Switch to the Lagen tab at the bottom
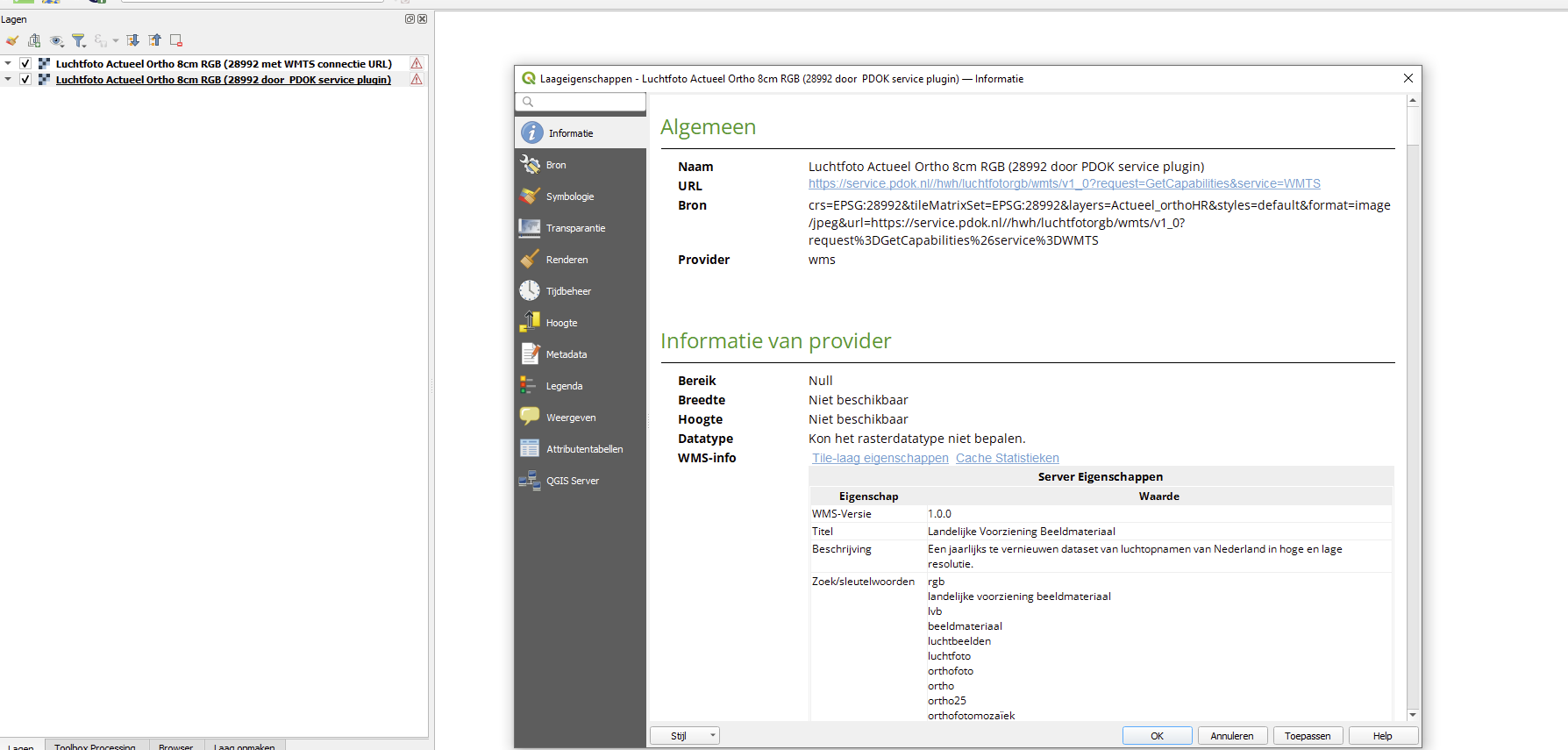1568x750 pixels. pos(21,746)
